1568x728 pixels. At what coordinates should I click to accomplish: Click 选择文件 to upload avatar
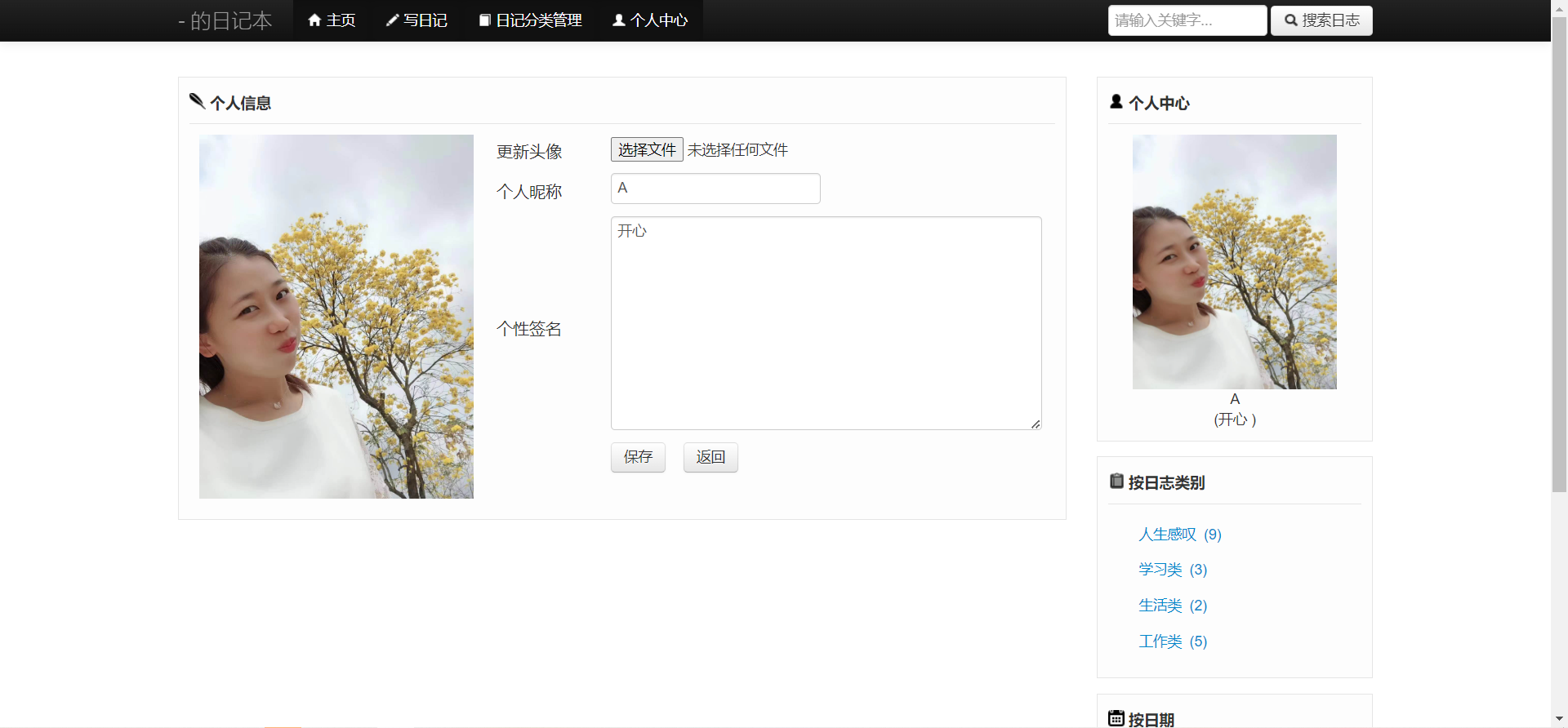(x=647, y=149)
